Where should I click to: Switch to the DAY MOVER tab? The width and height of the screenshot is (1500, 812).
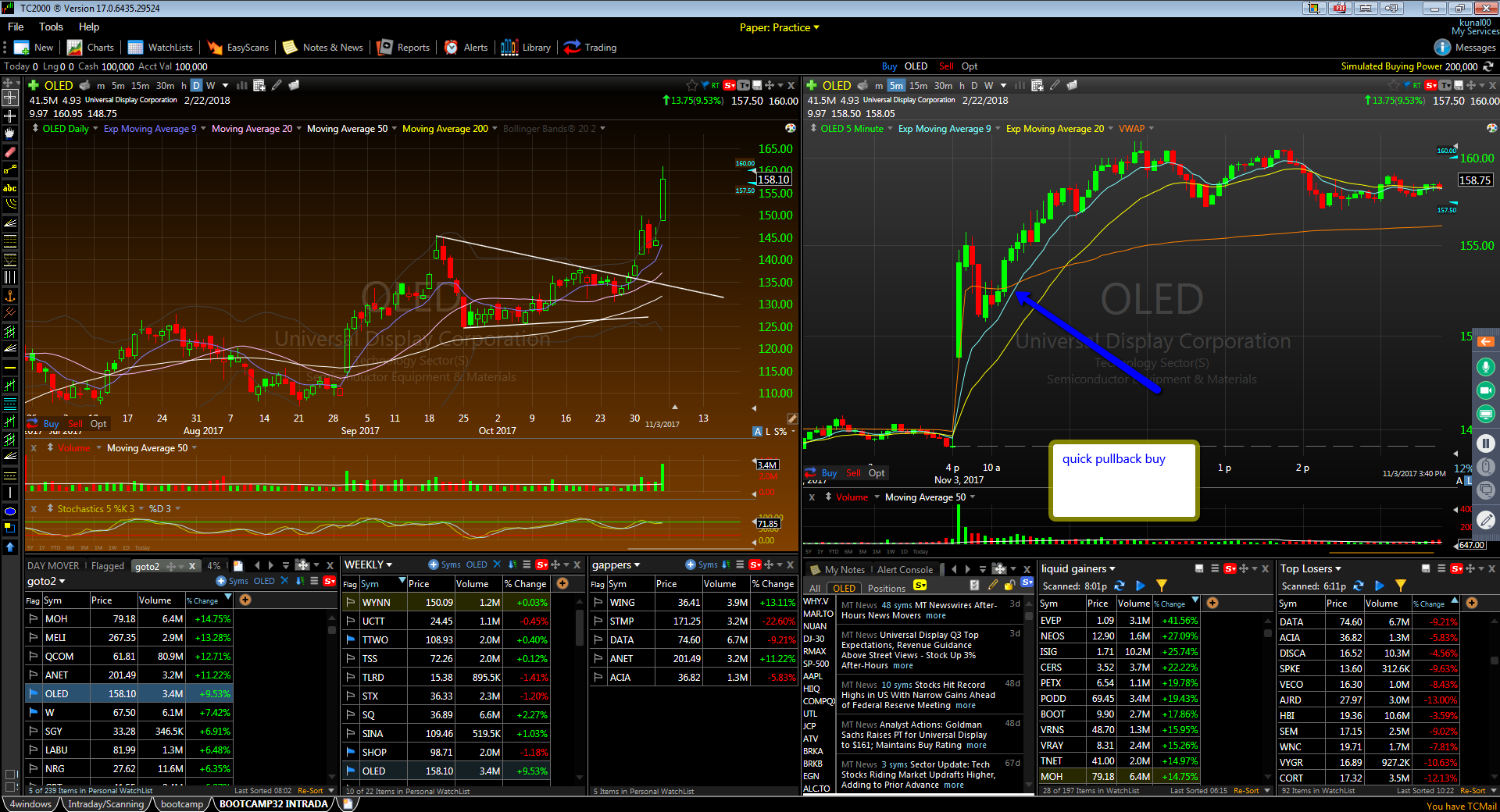[x=53, y=566]
